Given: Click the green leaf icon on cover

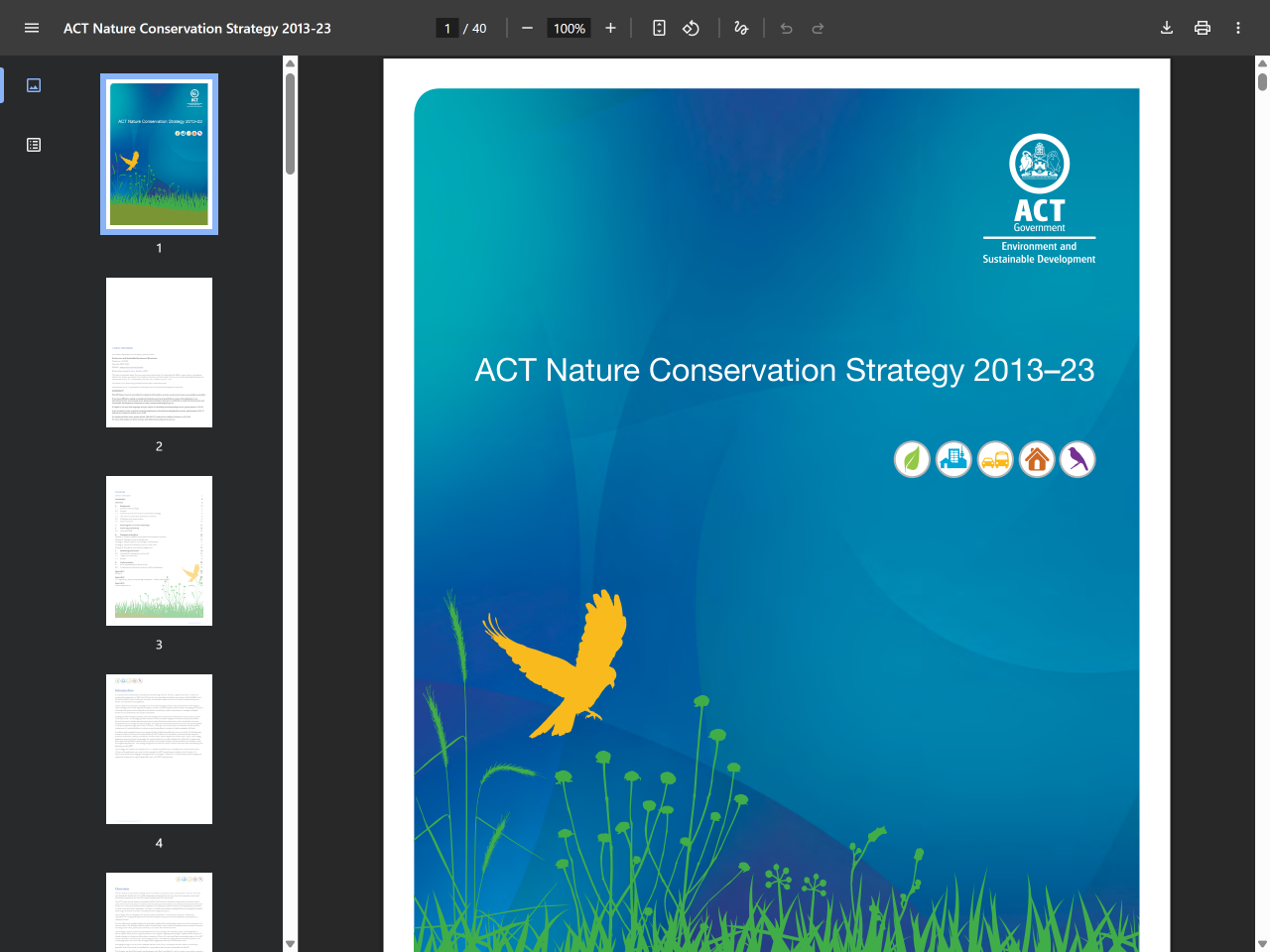Looking at the screenshot, I should (912, 459).
